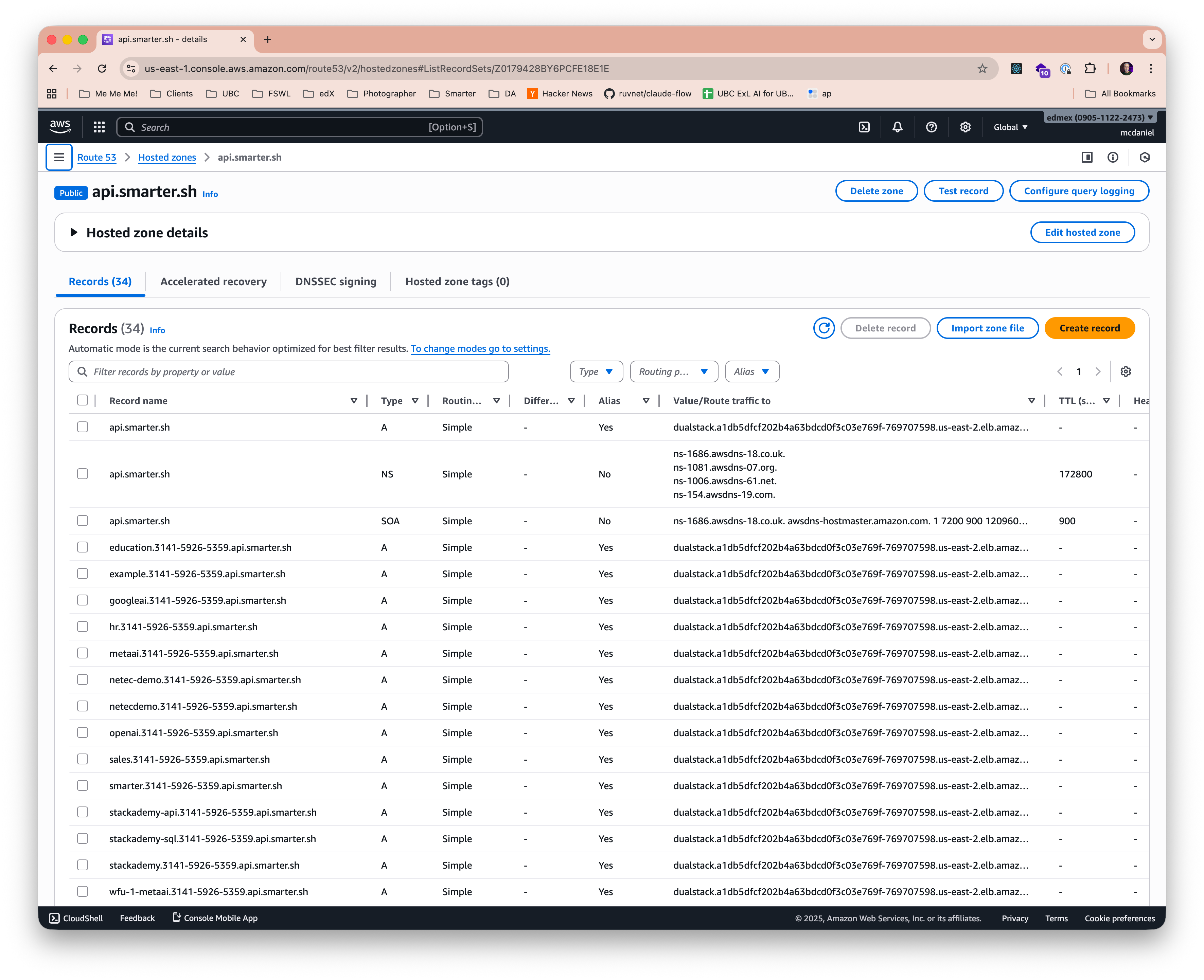Open a new browser tab
This screenshot has width=1204, height=980.
(x=268, y=39)
